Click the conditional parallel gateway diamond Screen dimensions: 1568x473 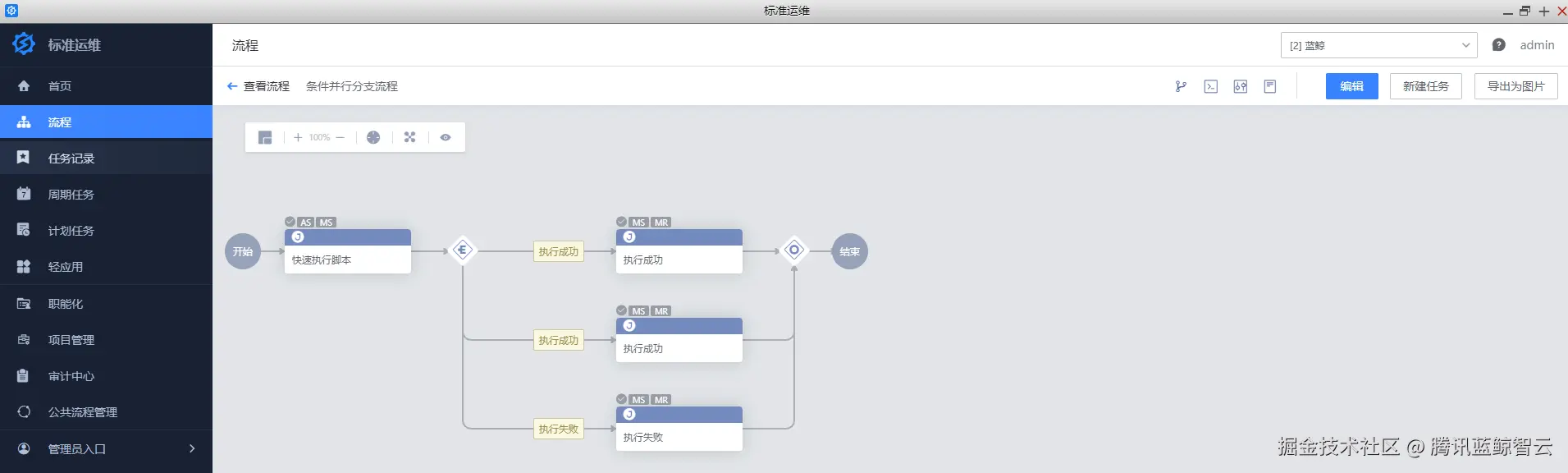pos(463,250)
